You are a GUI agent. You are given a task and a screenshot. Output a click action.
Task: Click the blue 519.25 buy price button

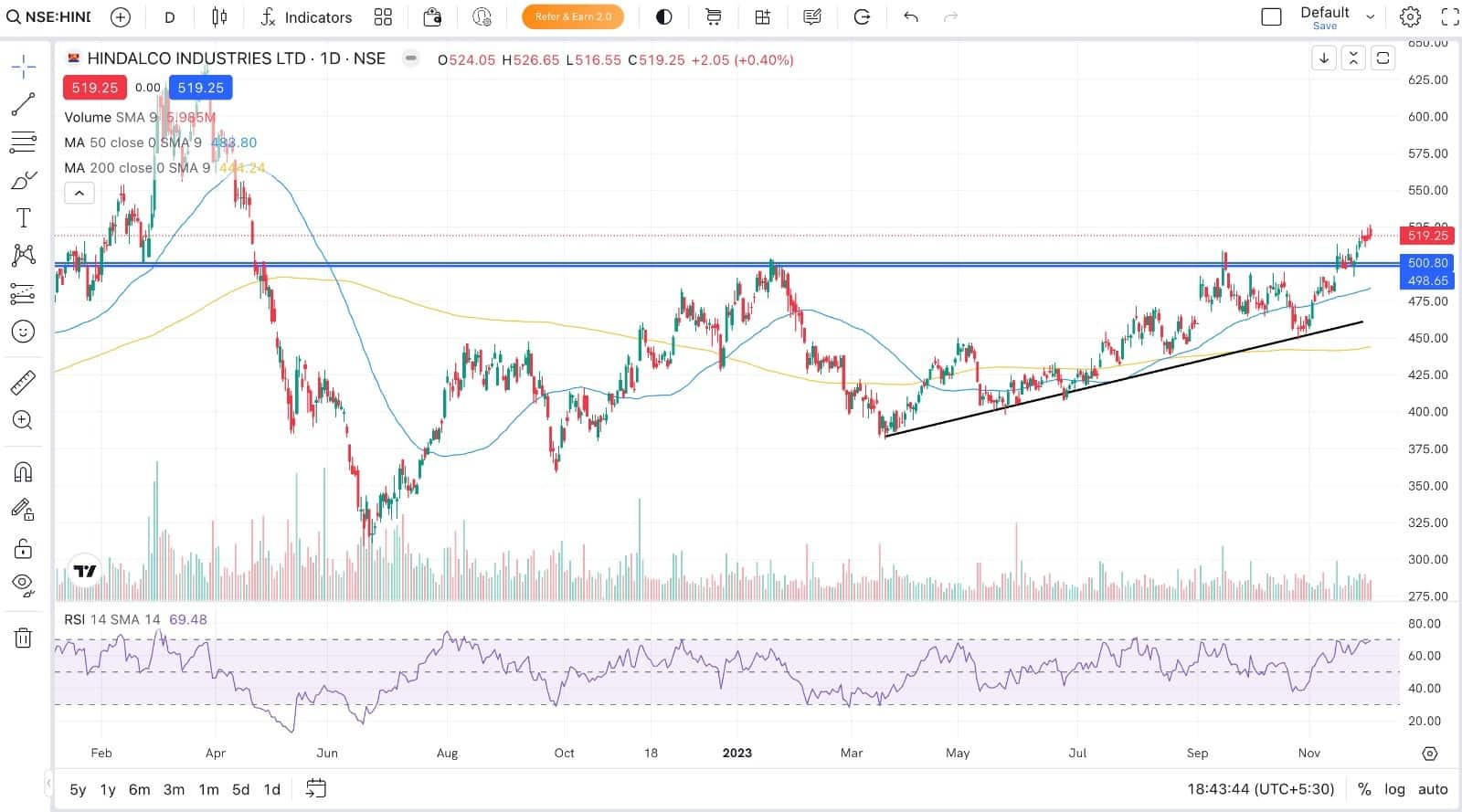tap(201, 88)
